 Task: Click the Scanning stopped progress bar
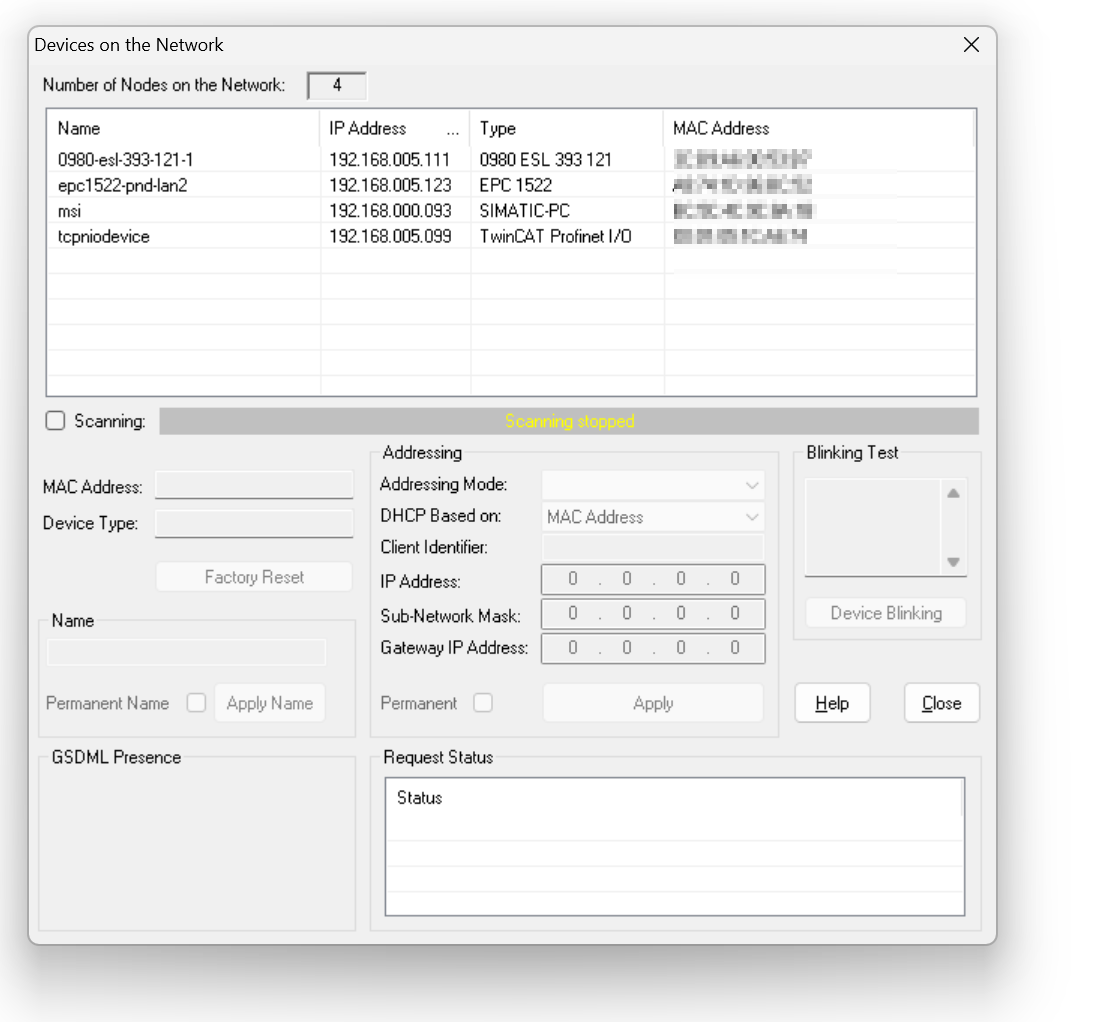click(568, 421)
